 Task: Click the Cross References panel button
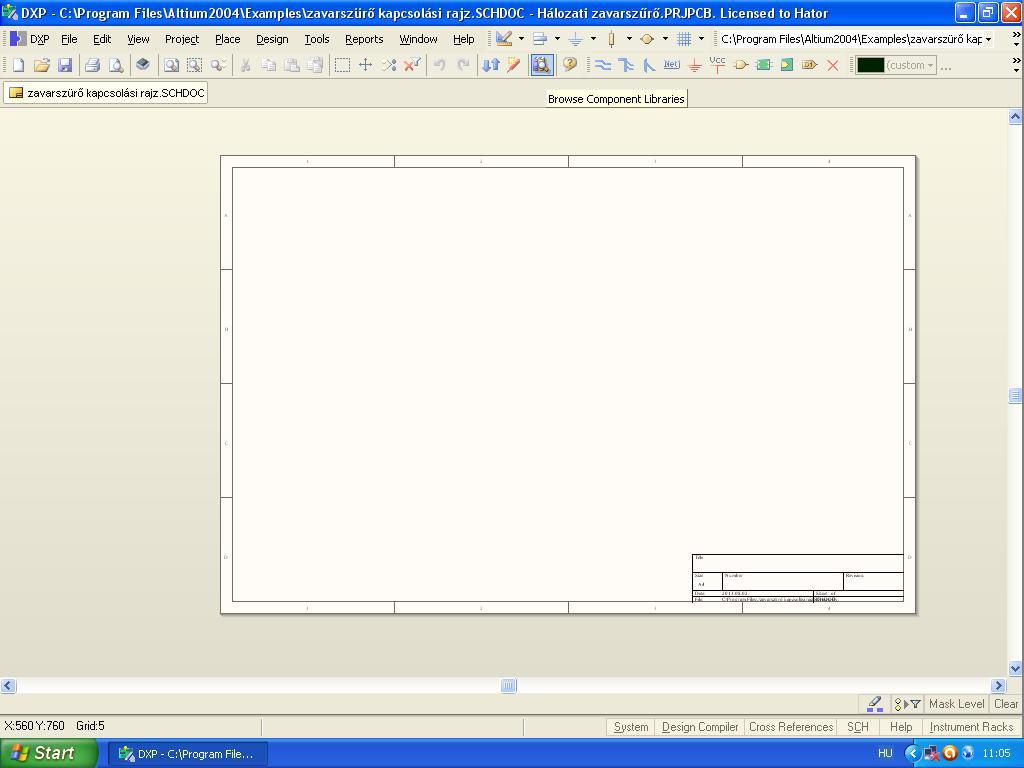[x=791, y=727]
